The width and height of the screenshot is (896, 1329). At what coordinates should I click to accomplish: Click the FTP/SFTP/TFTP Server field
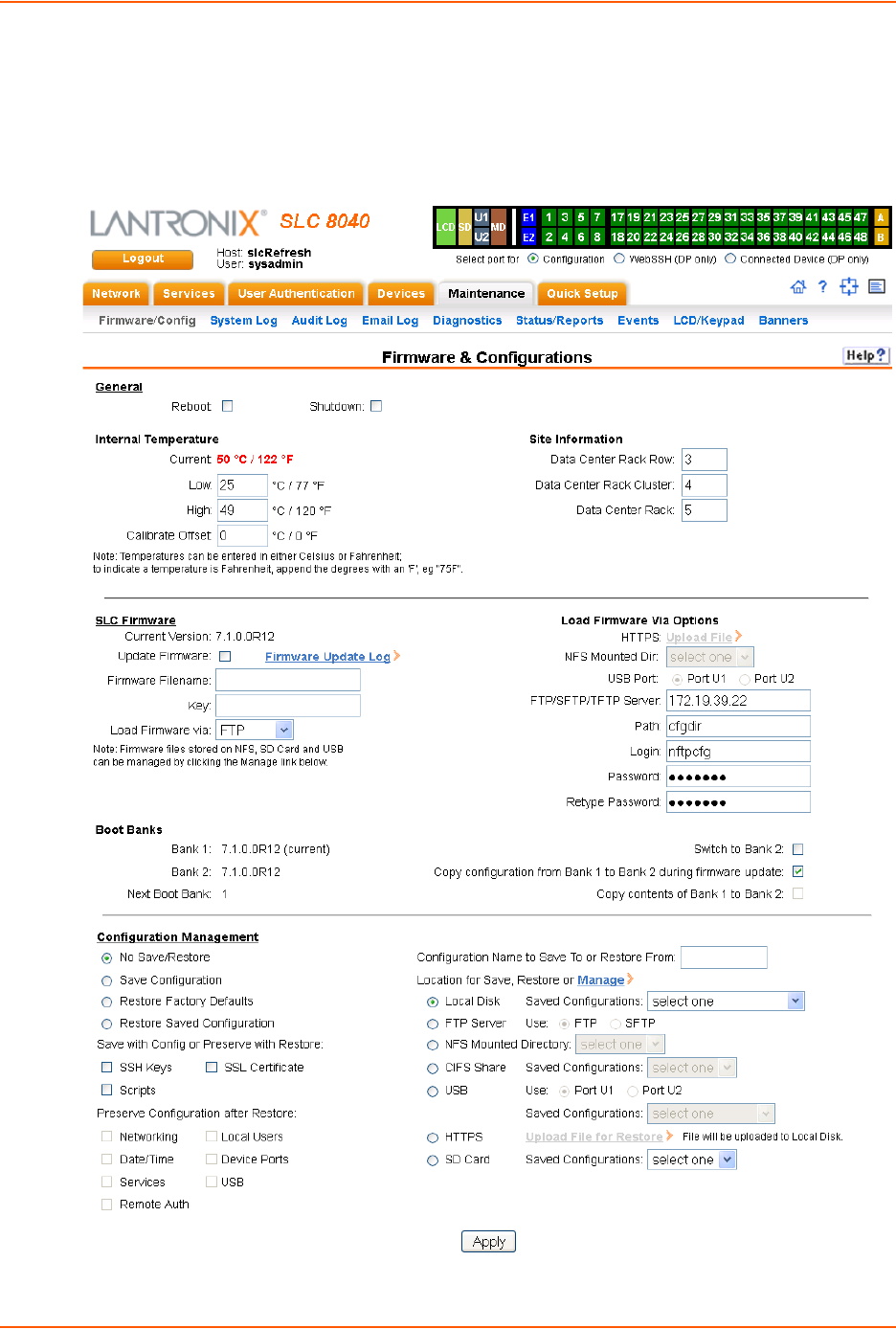738,701
